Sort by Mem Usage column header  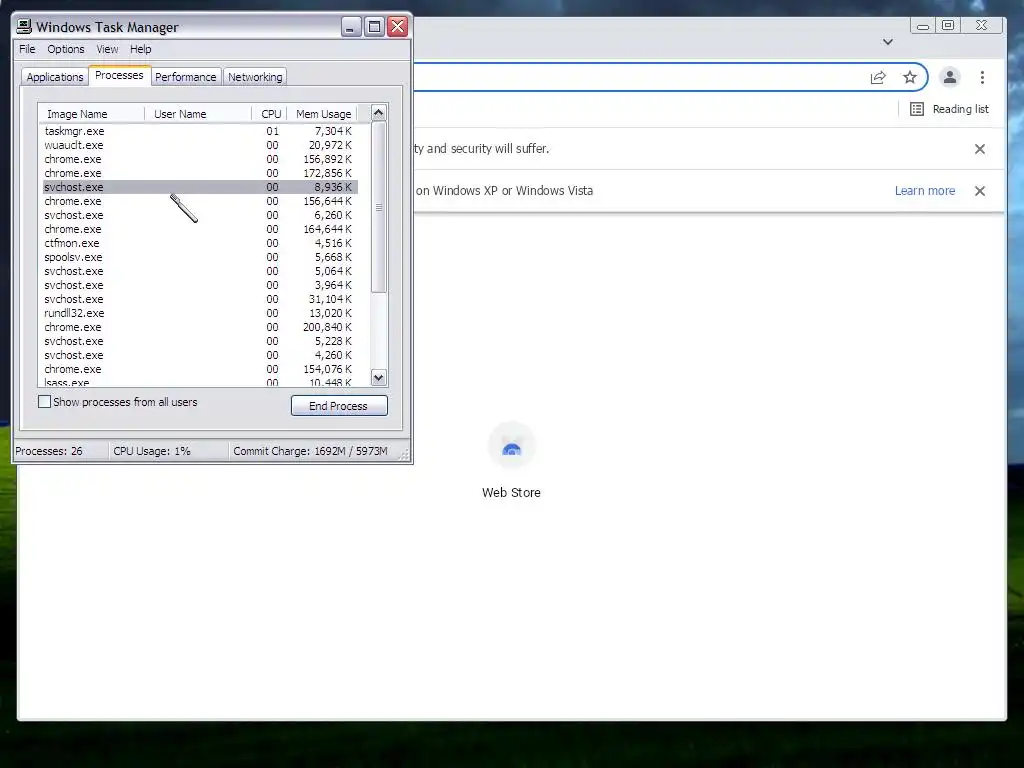(x=323, y=114)
